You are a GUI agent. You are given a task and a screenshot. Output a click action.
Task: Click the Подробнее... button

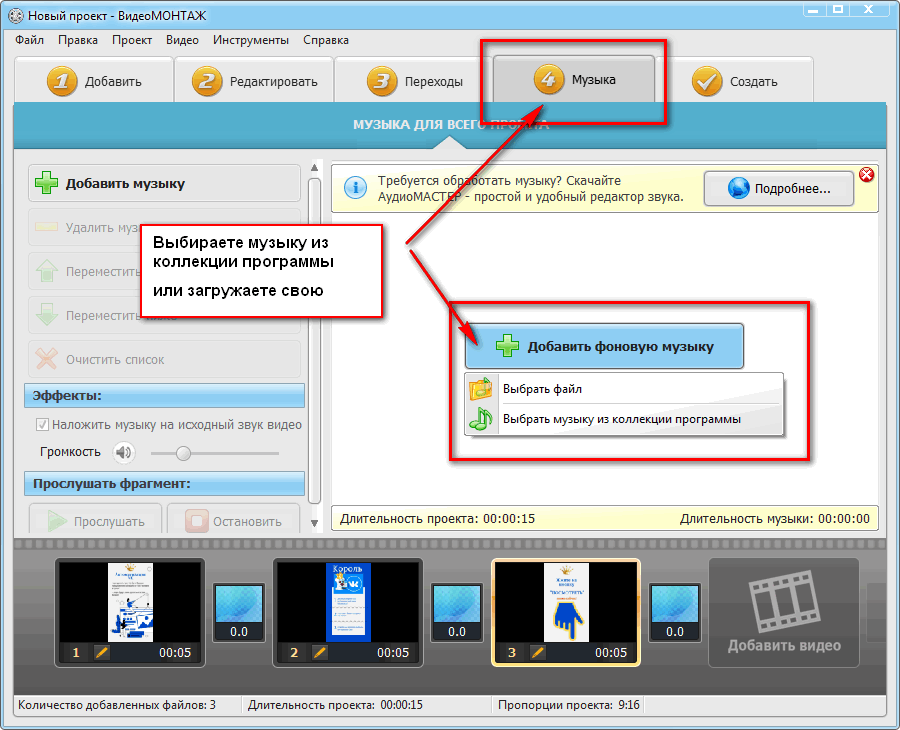pyautogui.click(x=779, y=188)
